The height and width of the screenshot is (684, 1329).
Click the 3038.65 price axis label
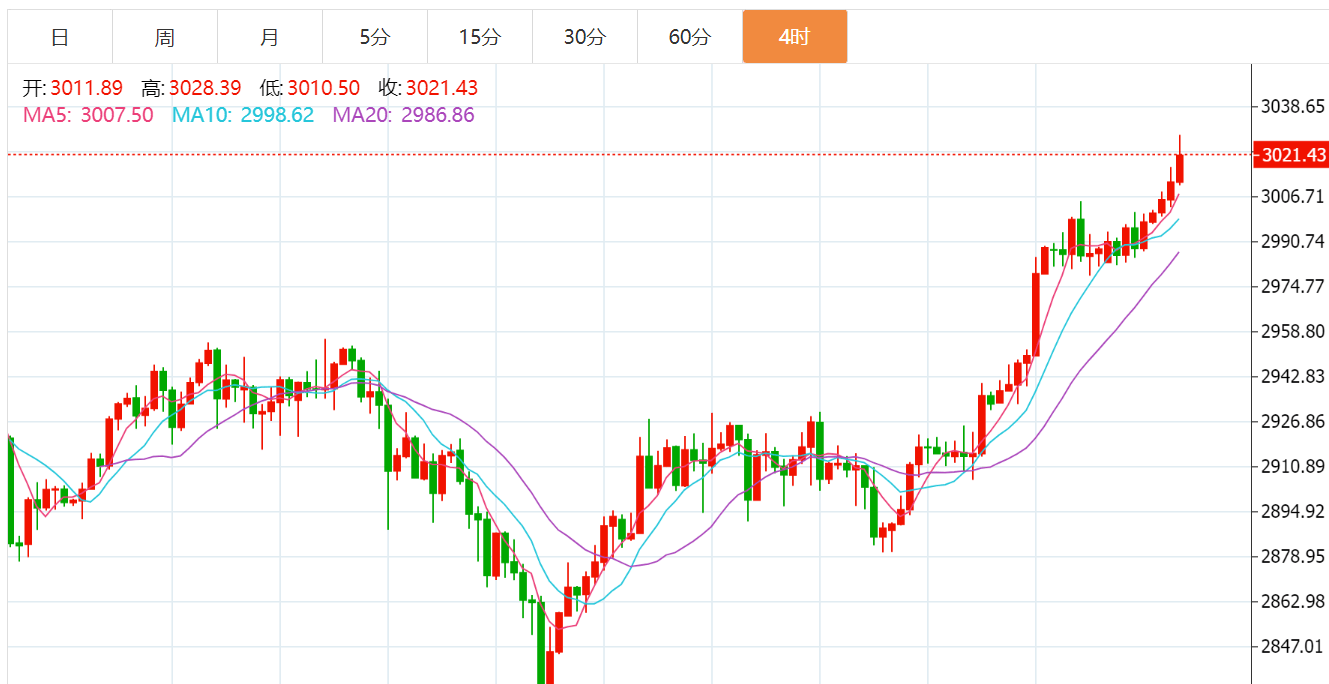(1294, 106)
